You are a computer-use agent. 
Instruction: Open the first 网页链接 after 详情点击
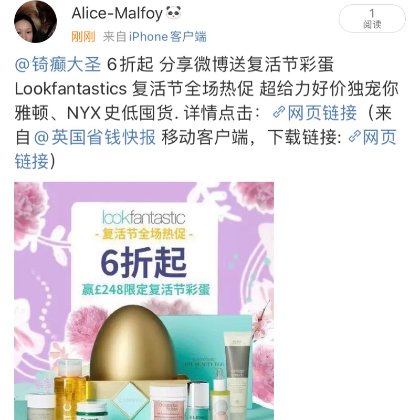tap(322, 113)
